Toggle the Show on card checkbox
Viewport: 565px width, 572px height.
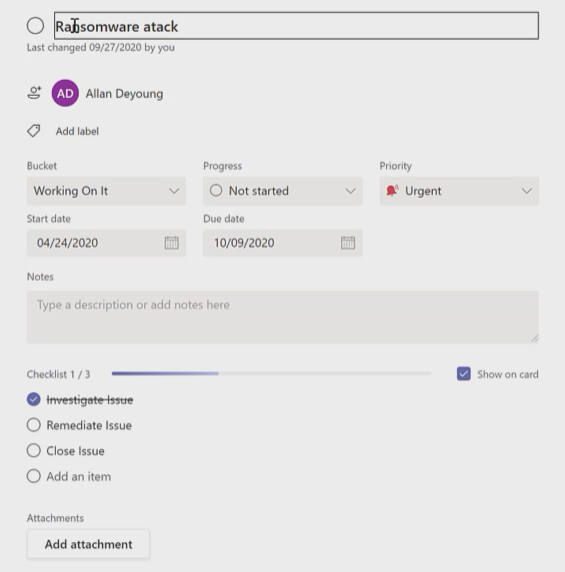464,374
